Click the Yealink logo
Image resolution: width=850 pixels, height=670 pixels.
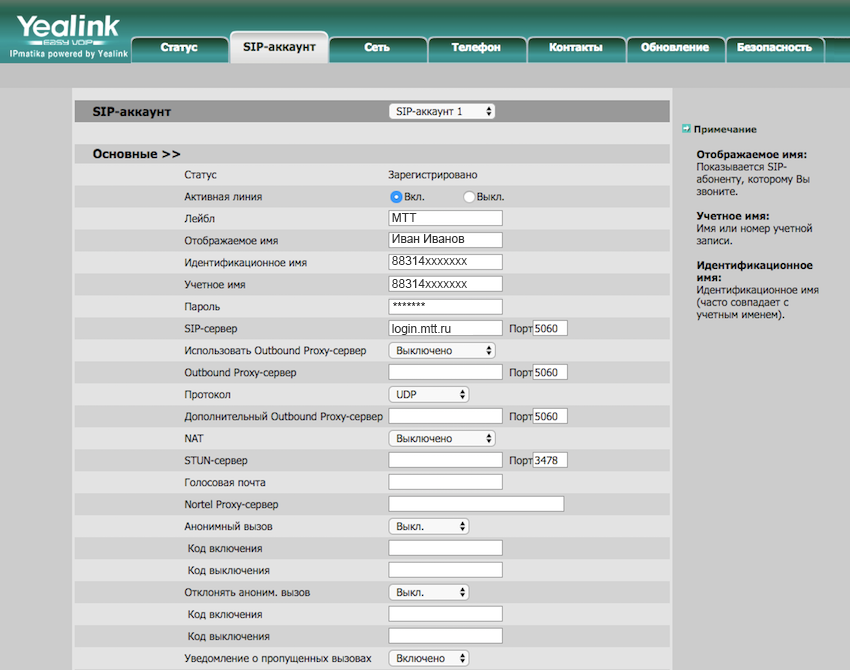(x=68, y=30)
